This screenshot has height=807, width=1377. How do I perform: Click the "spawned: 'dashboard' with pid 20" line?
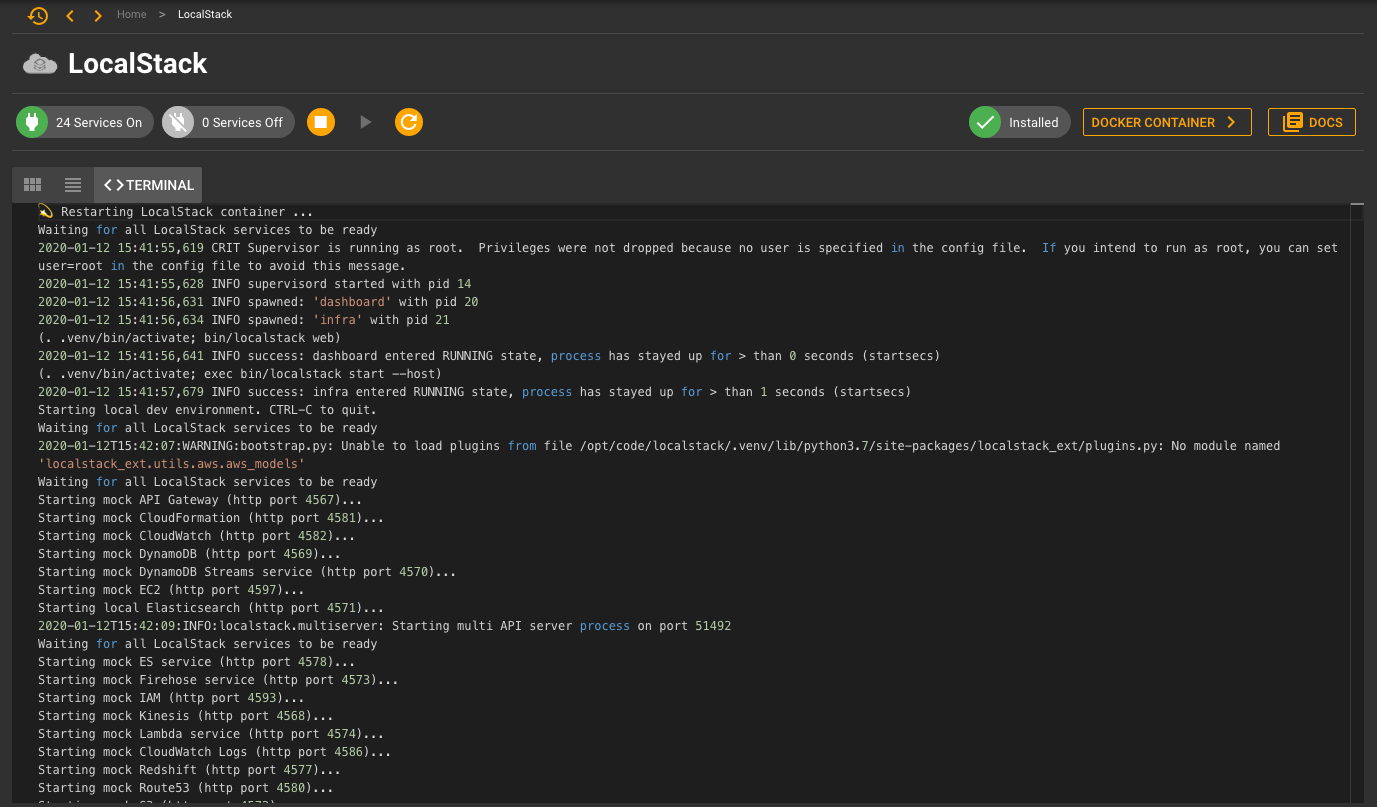[258, 302]
